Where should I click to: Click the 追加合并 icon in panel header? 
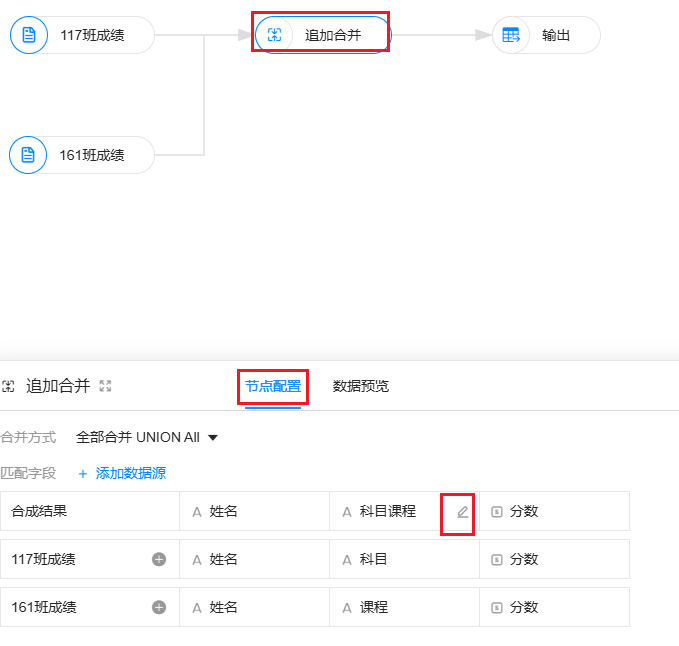pyautogui.click(x=9, y=386)
